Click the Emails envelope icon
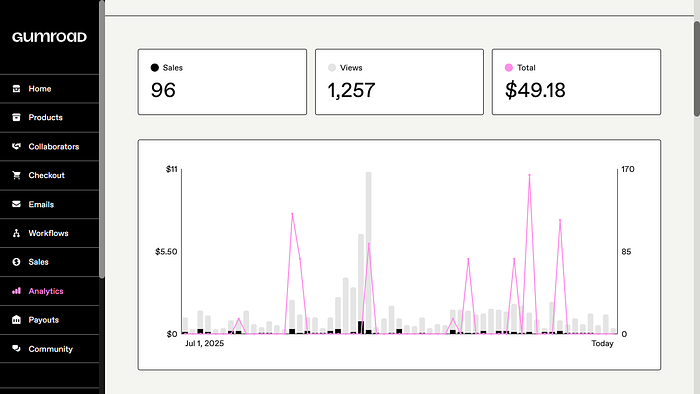700x394 pixels. (17, 204)
